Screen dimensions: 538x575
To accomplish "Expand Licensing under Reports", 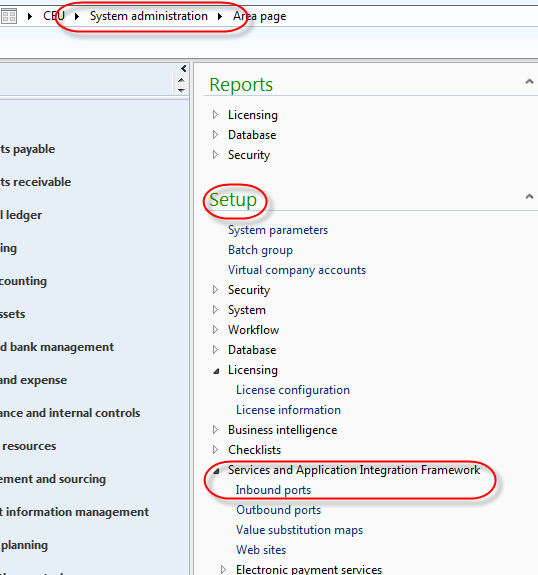I will tap(216, 115).
